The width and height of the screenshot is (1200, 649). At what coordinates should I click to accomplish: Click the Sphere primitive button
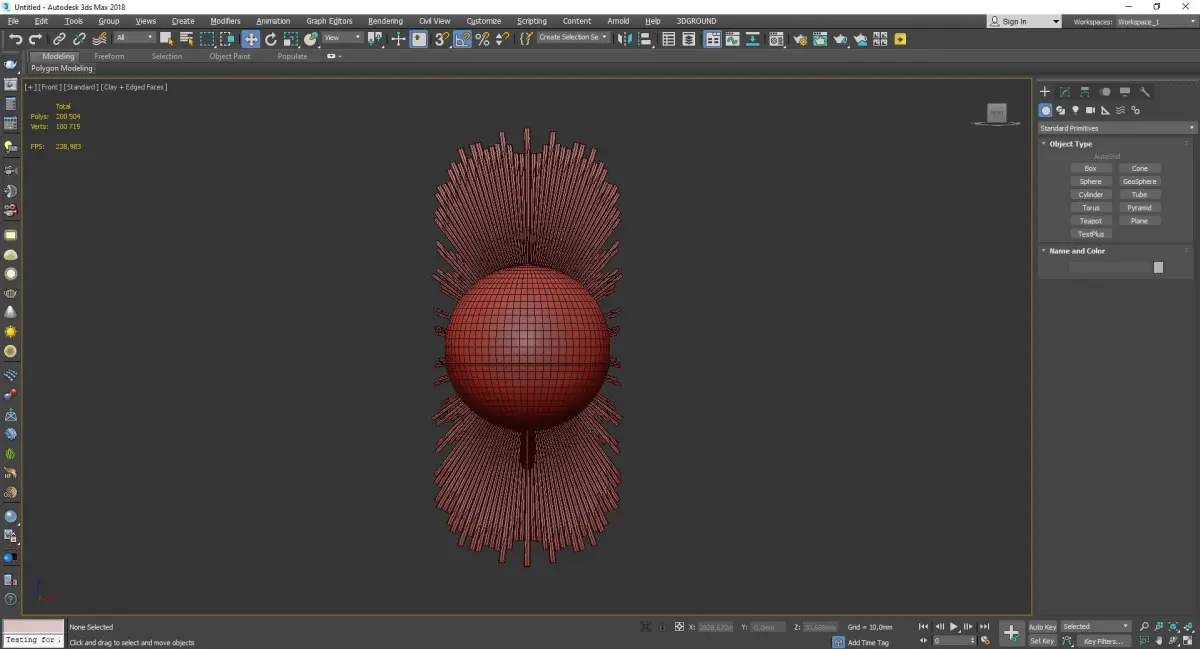(1090, 181)
